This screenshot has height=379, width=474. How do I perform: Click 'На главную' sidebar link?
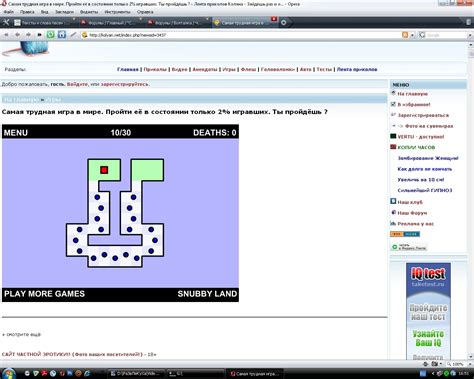point(412,94)
